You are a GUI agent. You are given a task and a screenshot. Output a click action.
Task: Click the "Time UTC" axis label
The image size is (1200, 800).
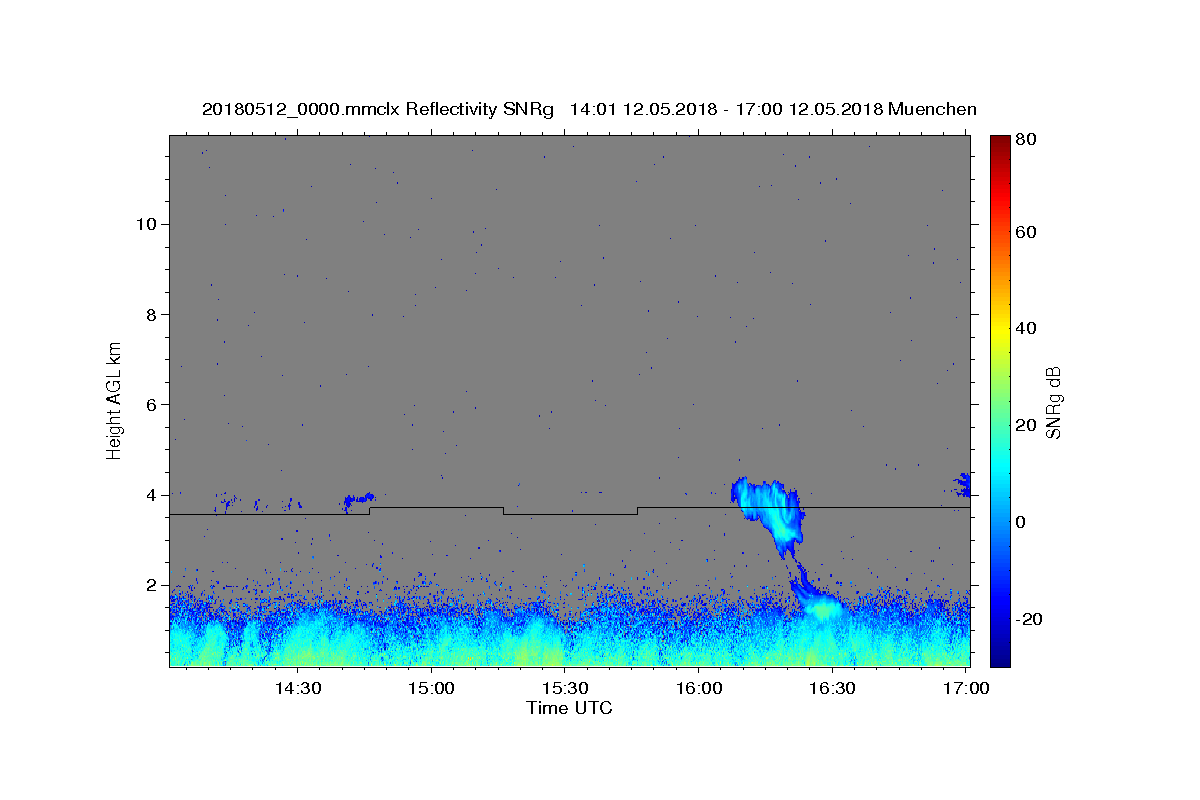coord(569,708)
